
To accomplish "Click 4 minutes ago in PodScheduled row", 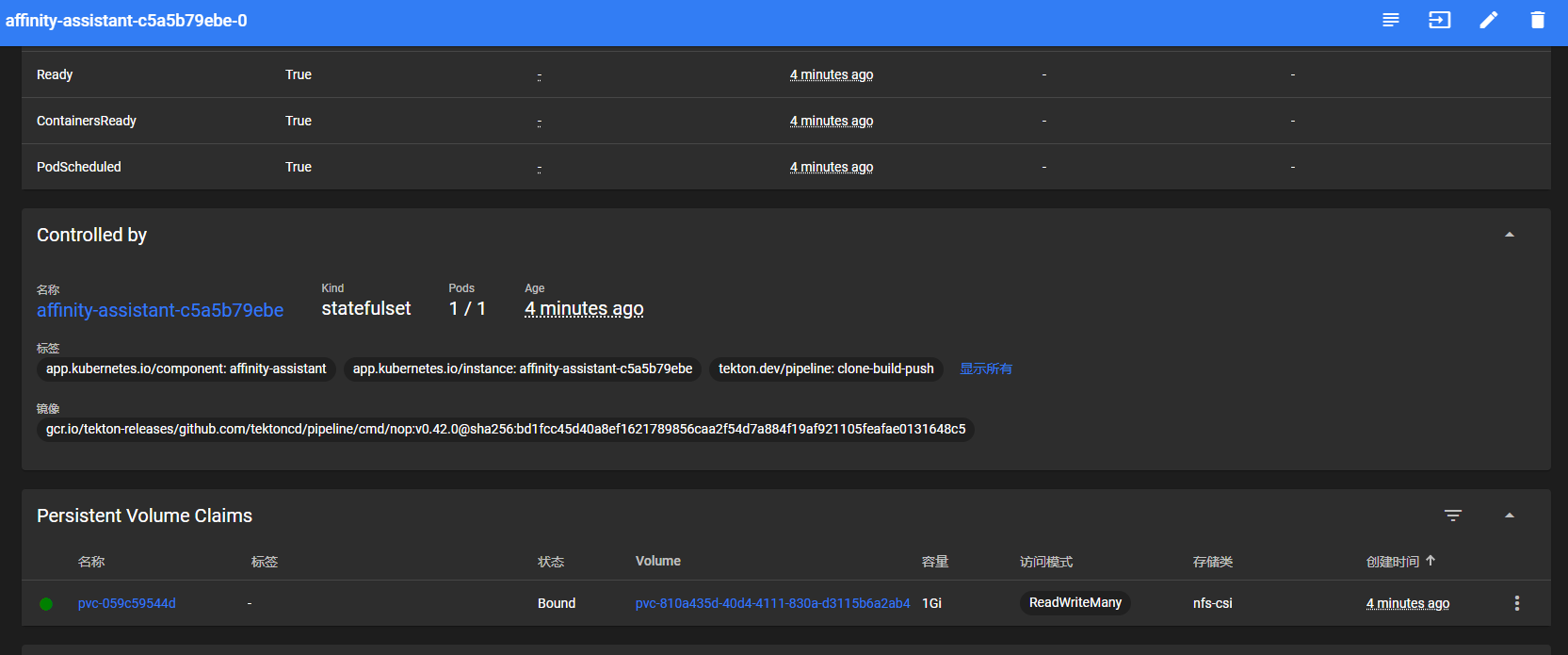I will pos(832,167).
